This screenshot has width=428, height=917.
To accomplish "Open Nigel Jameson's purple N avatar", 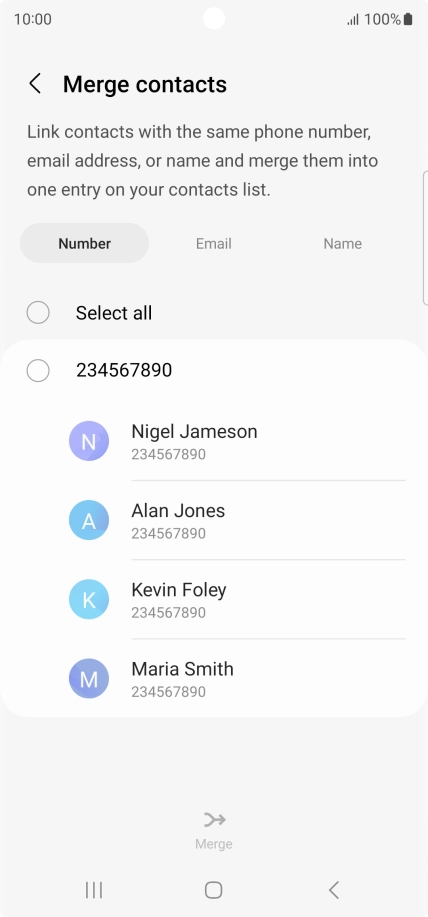I will point(89,441).
